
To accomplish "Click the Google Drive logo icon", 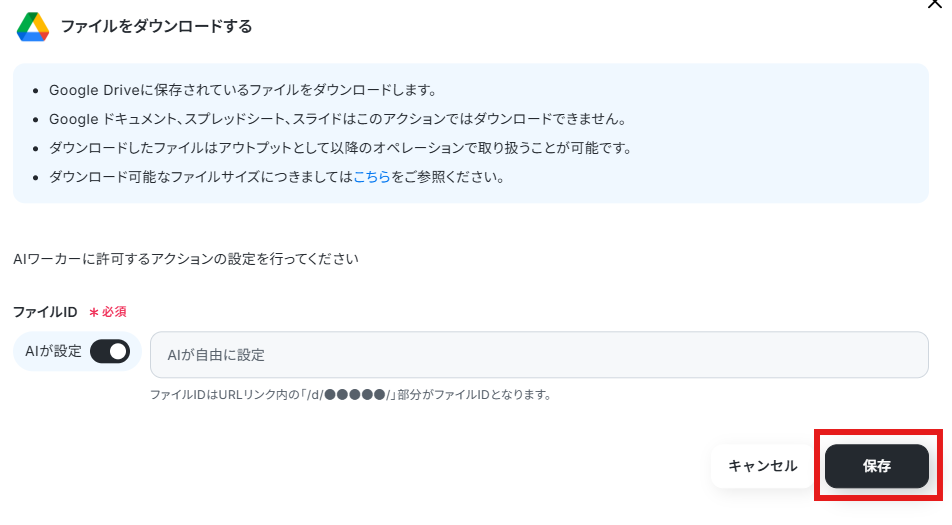I will (33, 26).
